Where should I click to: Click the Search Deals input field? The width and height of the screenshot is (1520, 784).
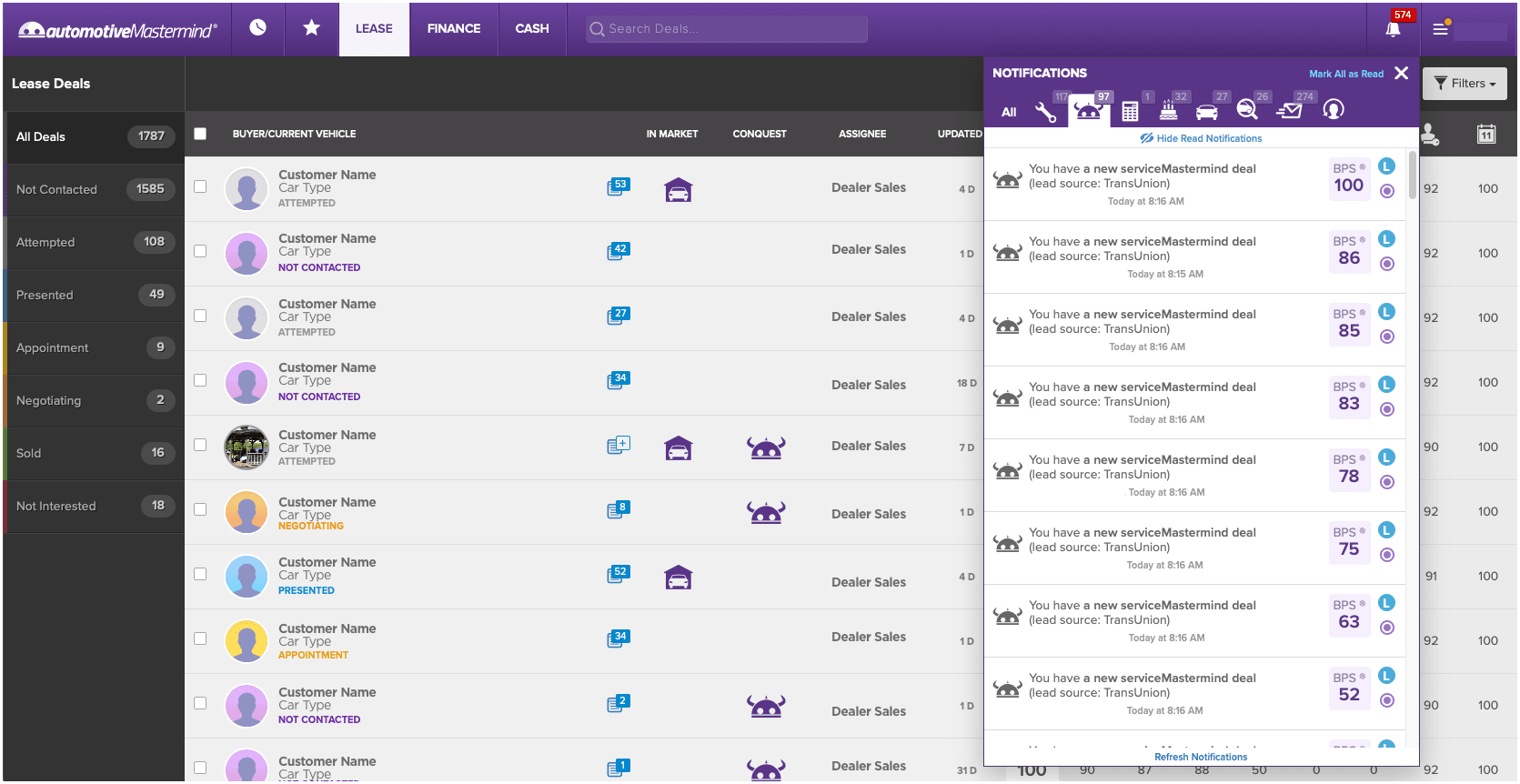point(726,29)
